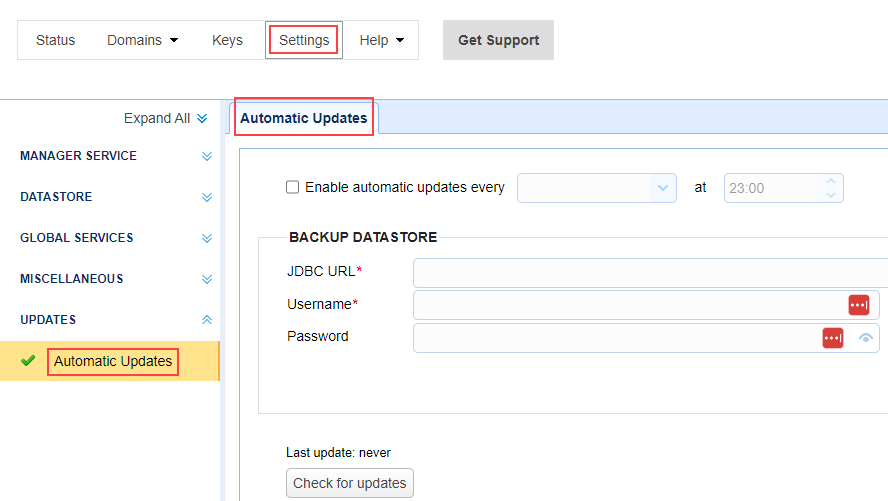Expand the Global Services section

[x=207, y=238]
